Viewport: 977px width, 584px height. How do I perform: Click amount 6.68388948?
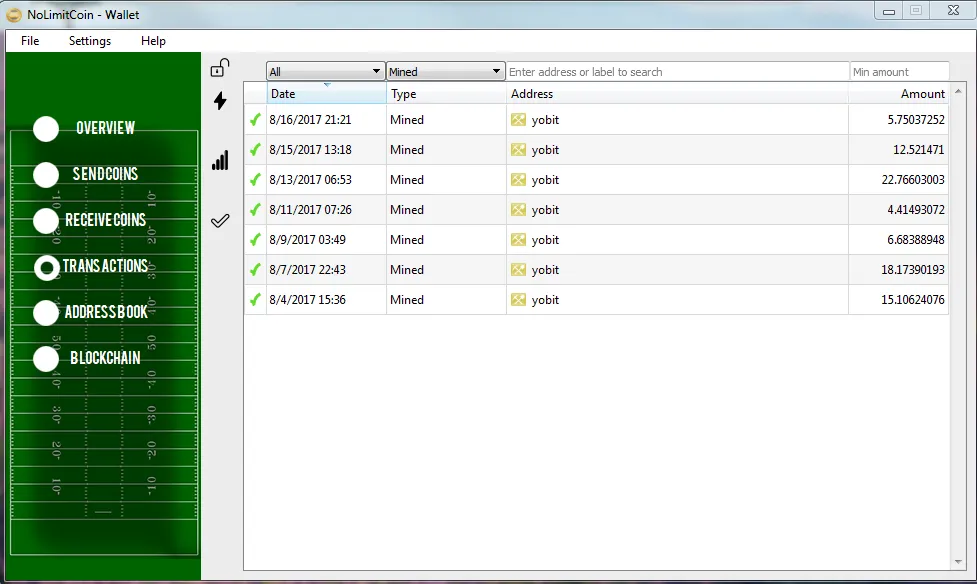[x=916, y=239]
